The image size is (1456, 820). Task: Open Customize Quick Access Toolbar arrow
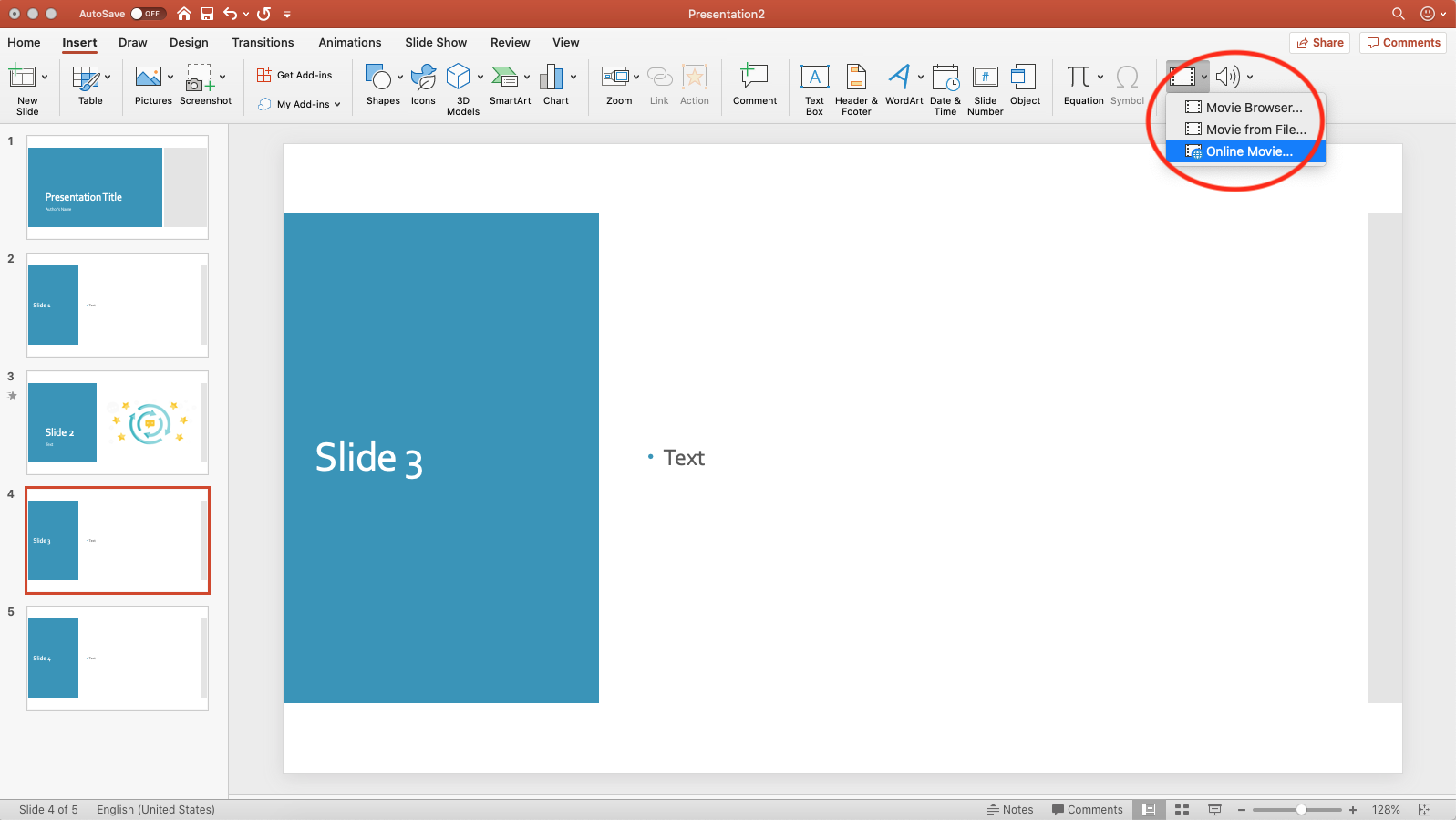coord(287,14)
